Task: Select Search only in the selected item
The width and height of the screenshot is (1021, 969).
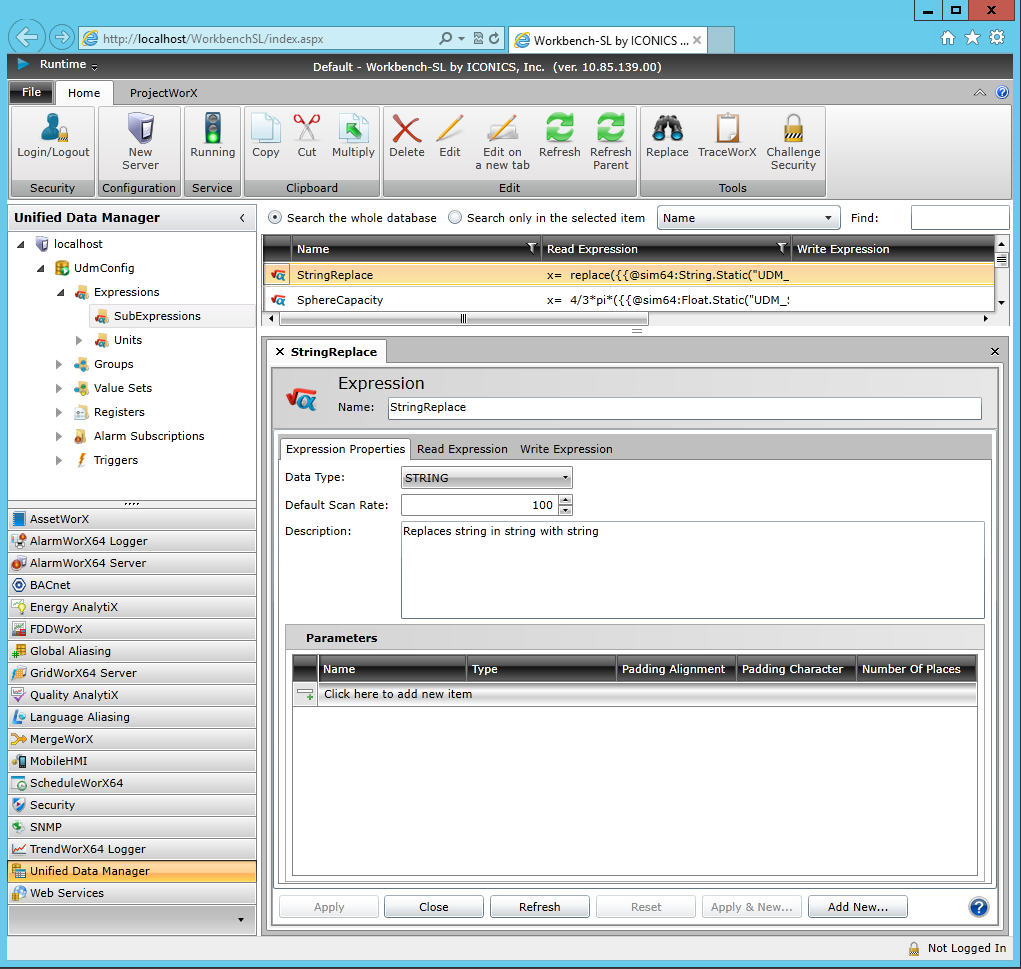Action: pyautogui.click(x=455, y=218)
